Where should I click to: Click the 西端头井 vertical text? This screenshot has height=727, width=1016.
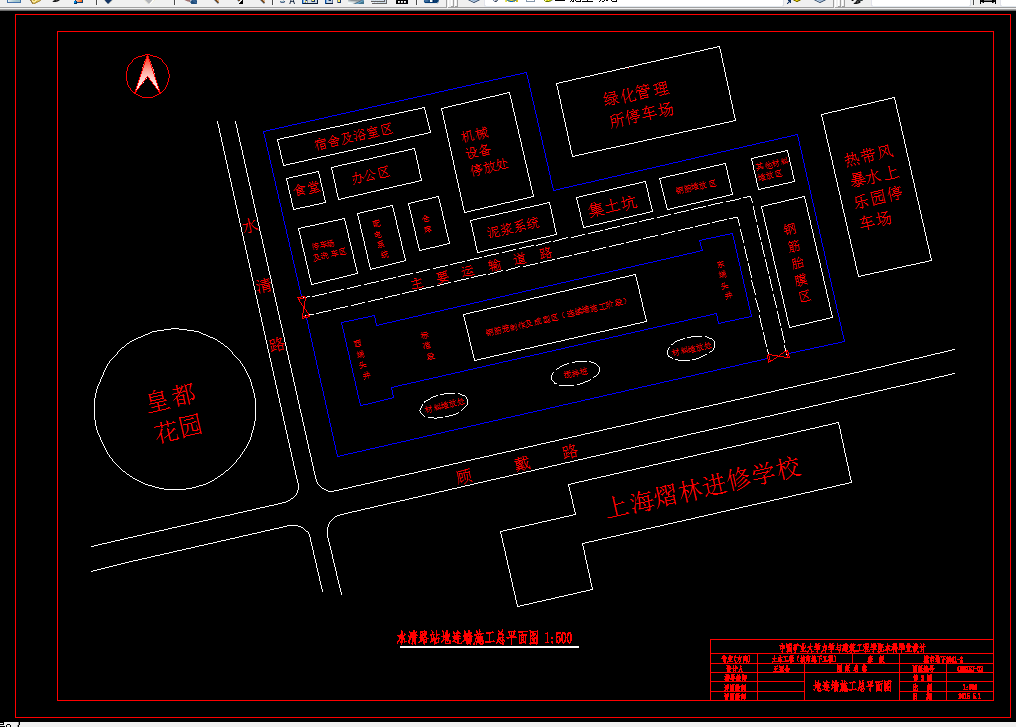point(362,359)
